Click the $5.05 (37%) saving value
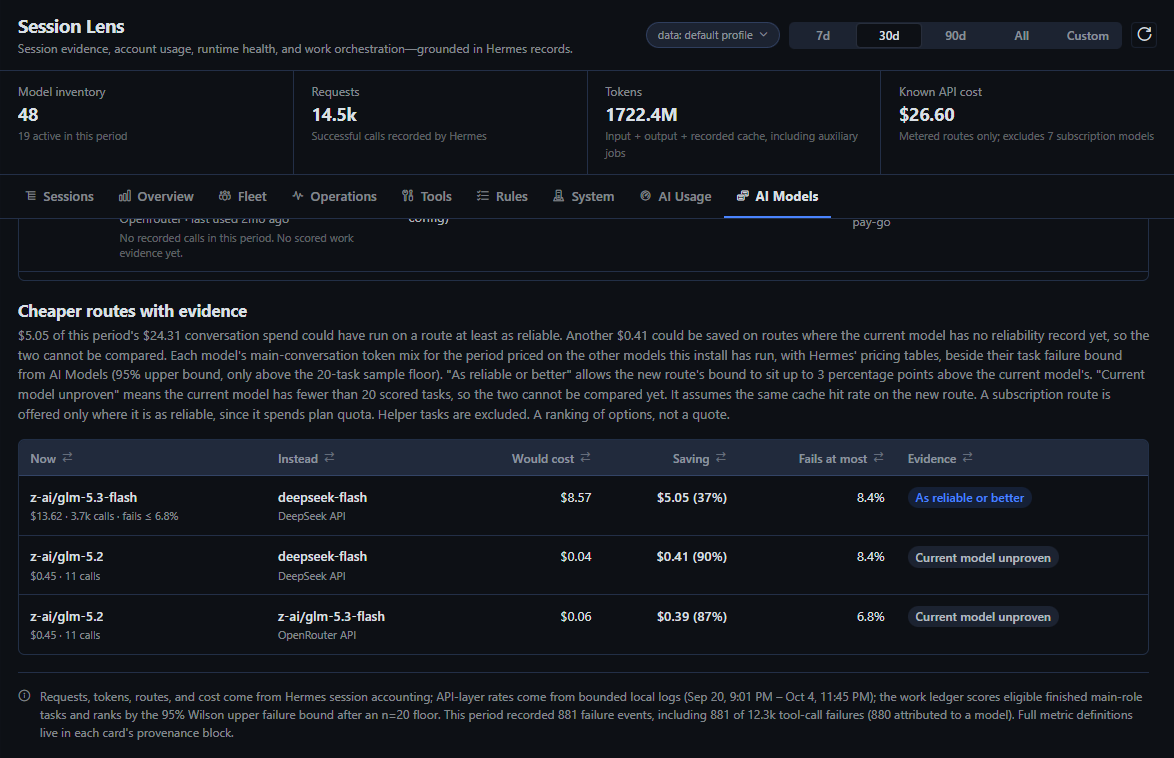The height and width of the screenshot is (758, 1174). [x=692, y=497]
